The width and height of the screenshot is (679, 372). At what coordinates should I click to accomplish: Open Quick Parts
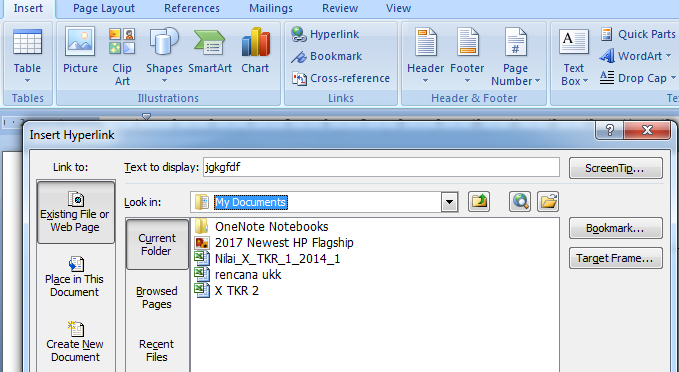pyautogui.click(x=637, y=34)
